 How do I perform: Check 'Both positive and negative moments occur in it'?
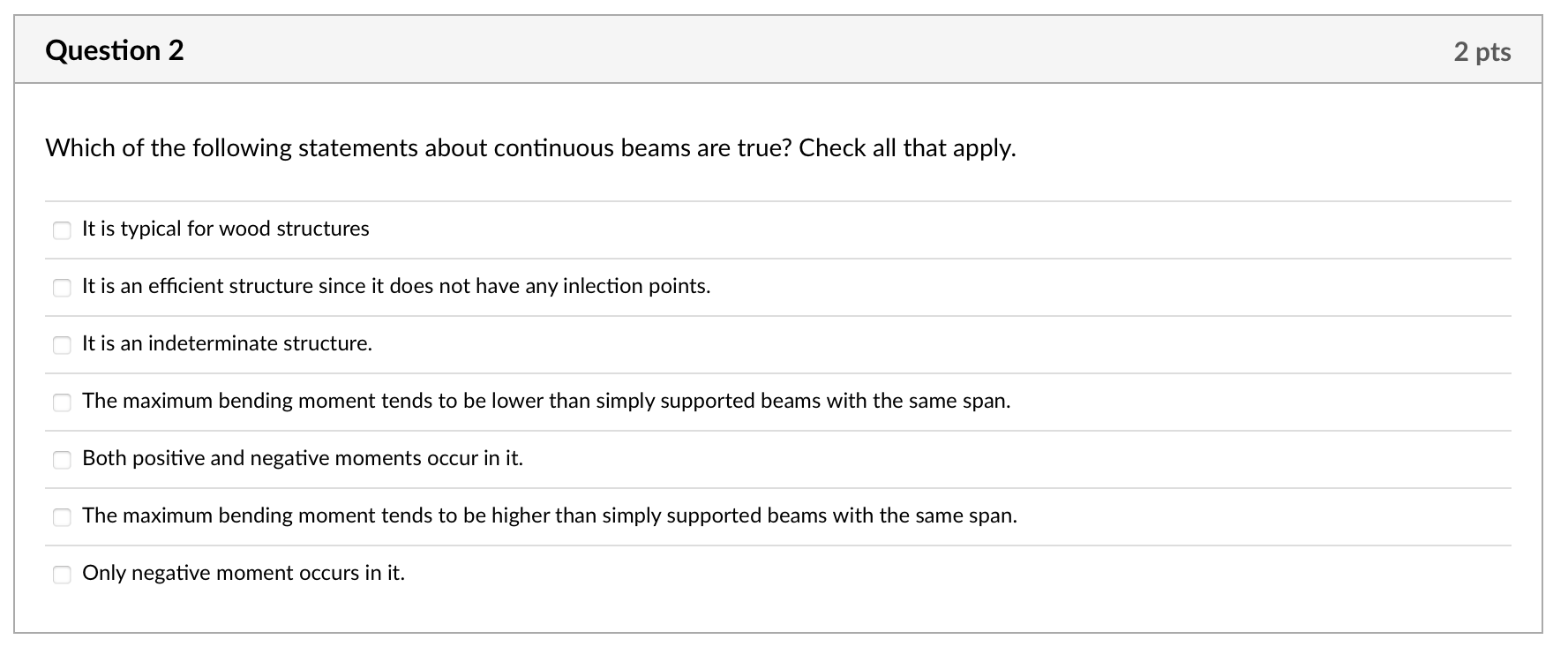[62, 460]
